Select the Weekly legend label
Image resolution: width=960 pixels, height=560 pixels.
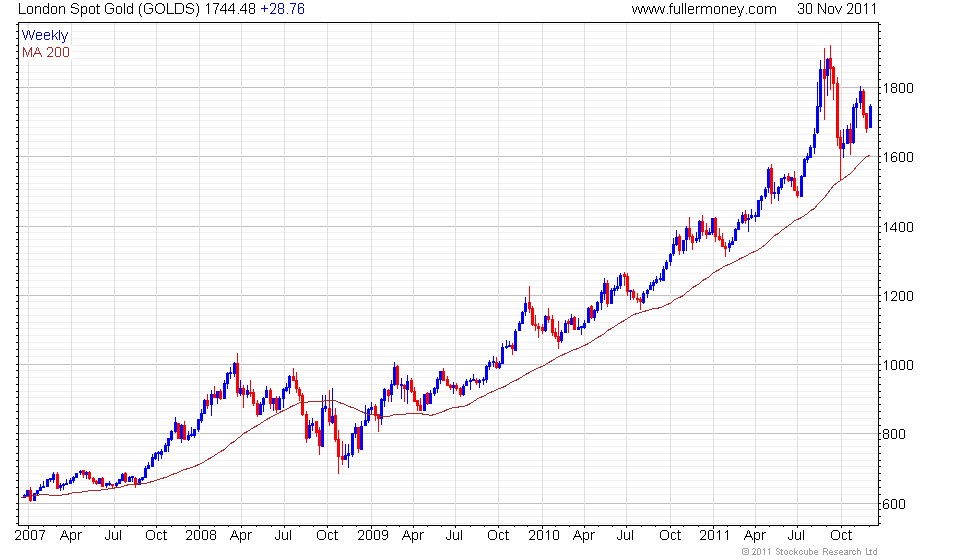point(45,35)
